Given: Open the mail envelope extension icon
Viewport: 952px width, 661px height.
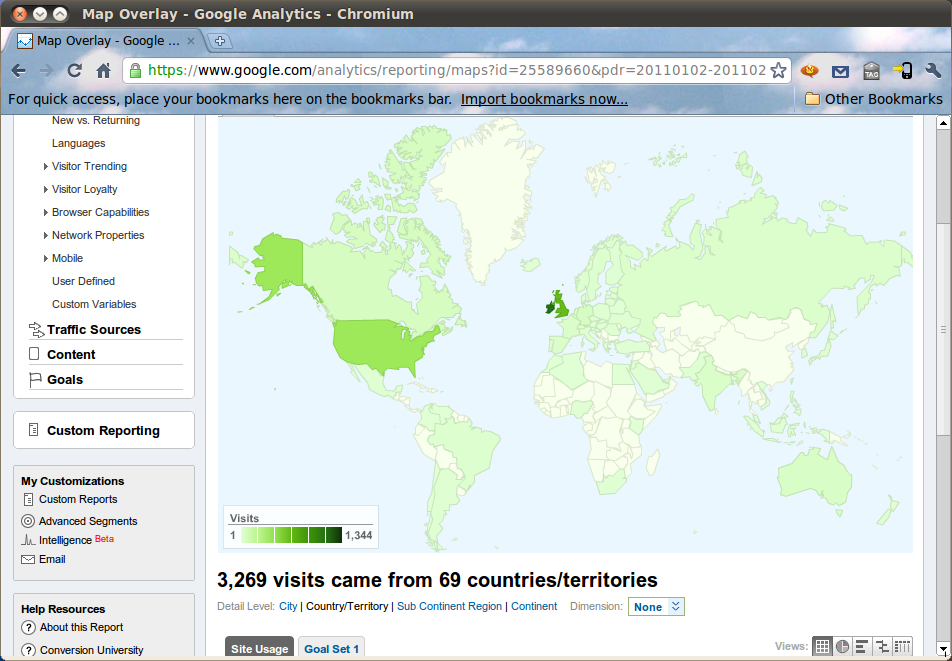Looking at the screenshot, I should pyautogui.click(x=840, y=72).
